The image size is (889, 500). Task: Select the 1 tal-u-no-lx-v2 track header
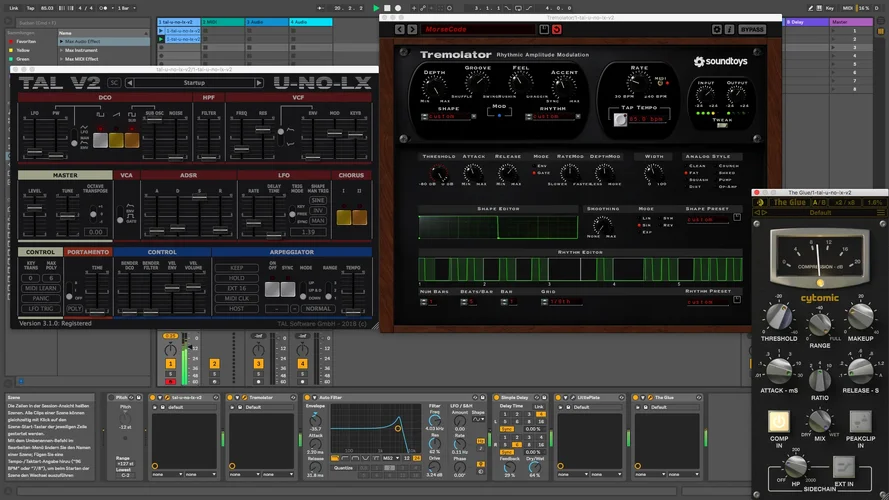pyautogui.click(x=179, y=22)
